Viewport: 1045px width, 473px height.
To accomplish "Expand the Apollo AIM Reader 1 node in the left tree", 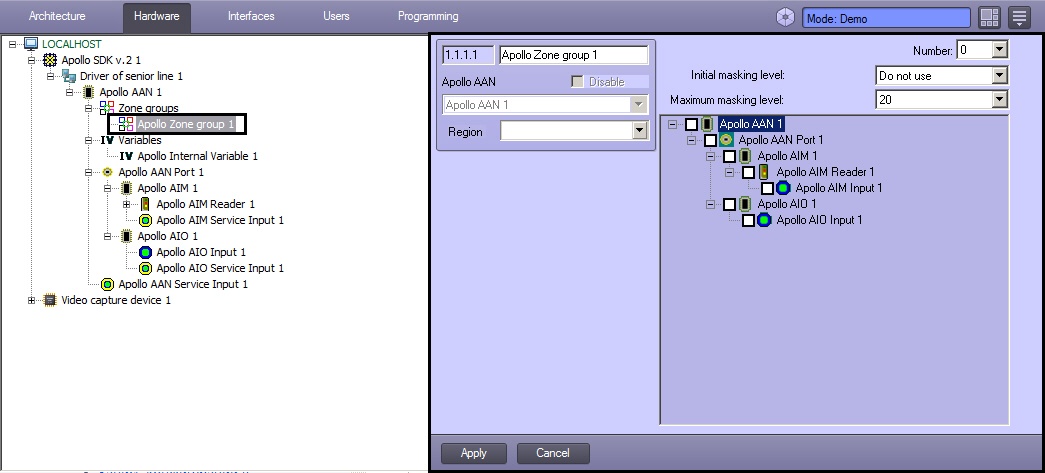I will click(127, 205).
